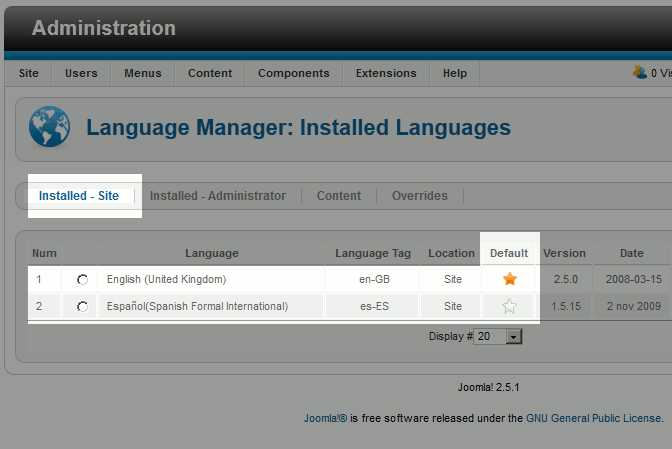Switch to Installed - Administrator tab

click(x=218, y=196)
